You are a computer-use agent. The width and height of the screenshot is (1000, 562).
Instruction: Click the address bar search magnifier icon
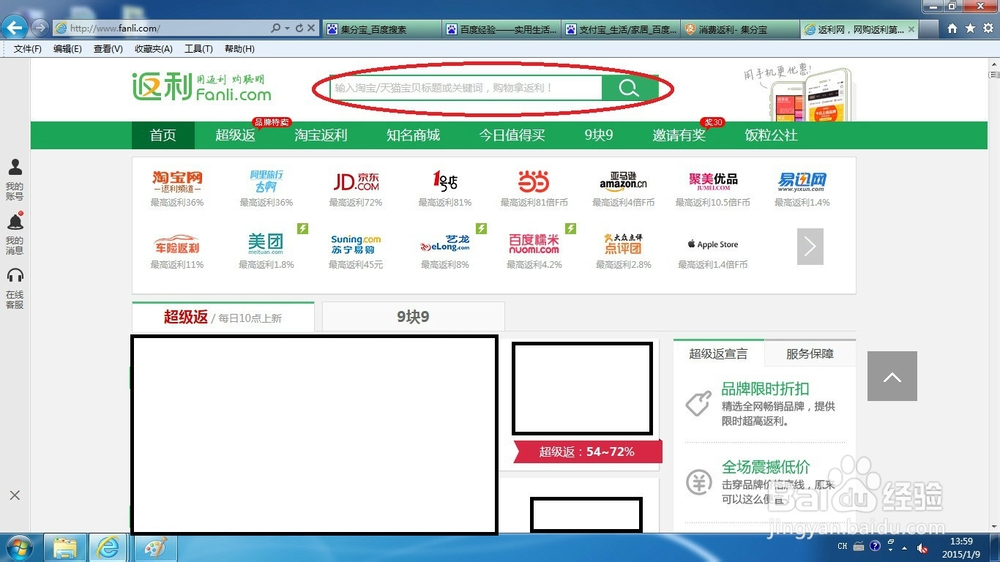coord(276,28)
